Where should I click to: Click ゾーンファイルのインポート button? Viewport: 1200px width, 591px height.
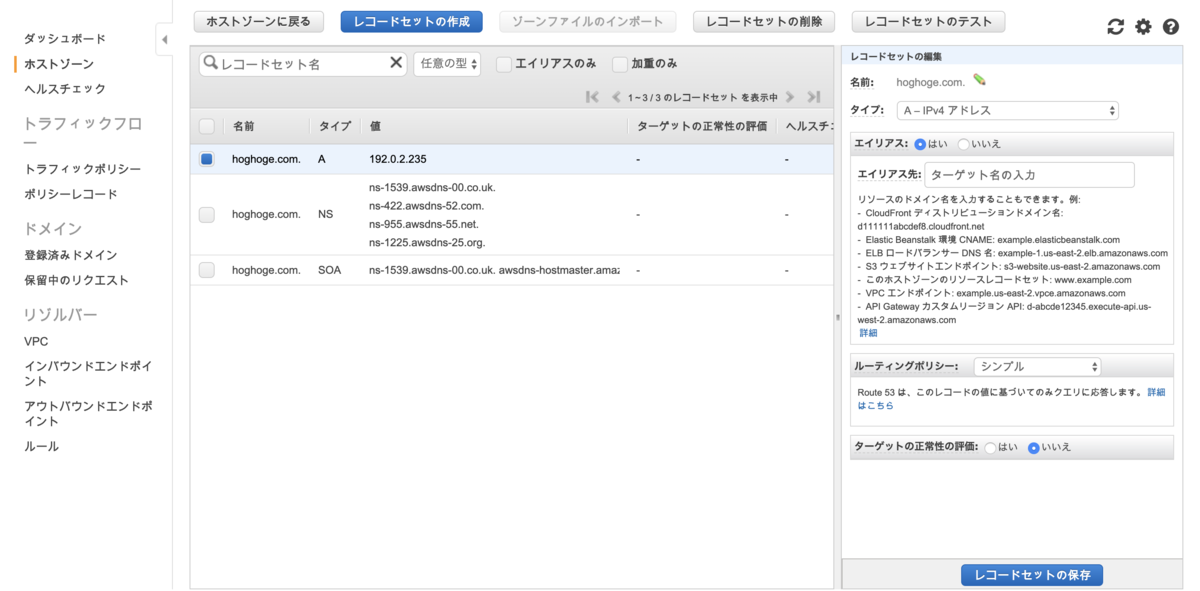tap(588, 21)
